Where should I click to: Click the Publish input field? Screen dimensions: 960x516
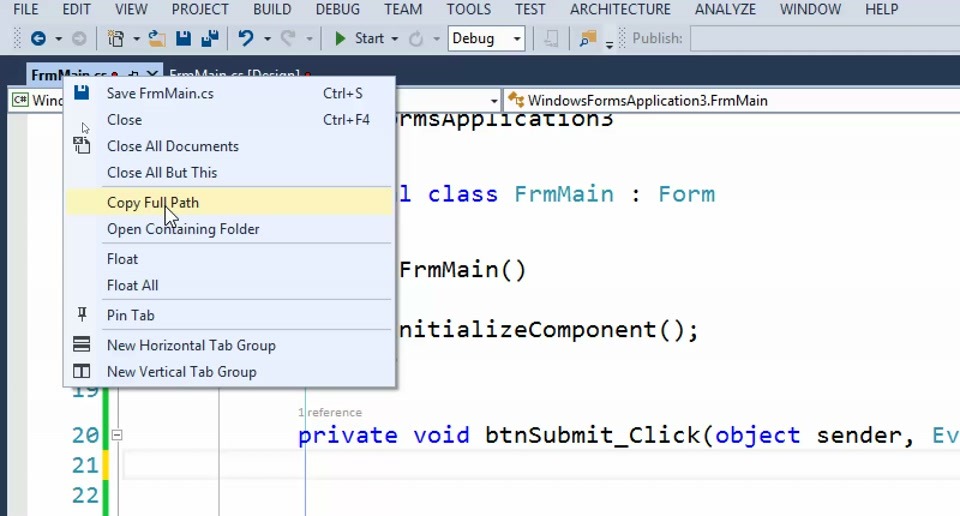pyautogui.click(x=825, y=39)
